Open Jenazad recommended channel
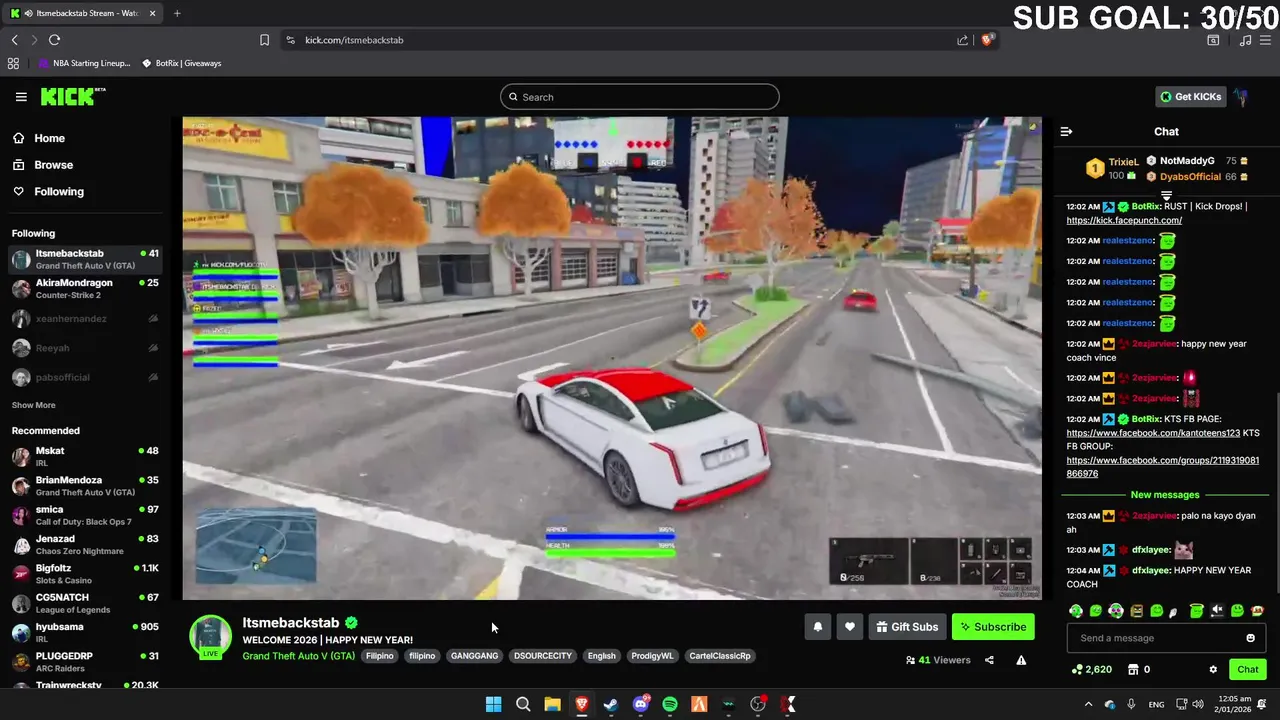 [x=84, y=544]
